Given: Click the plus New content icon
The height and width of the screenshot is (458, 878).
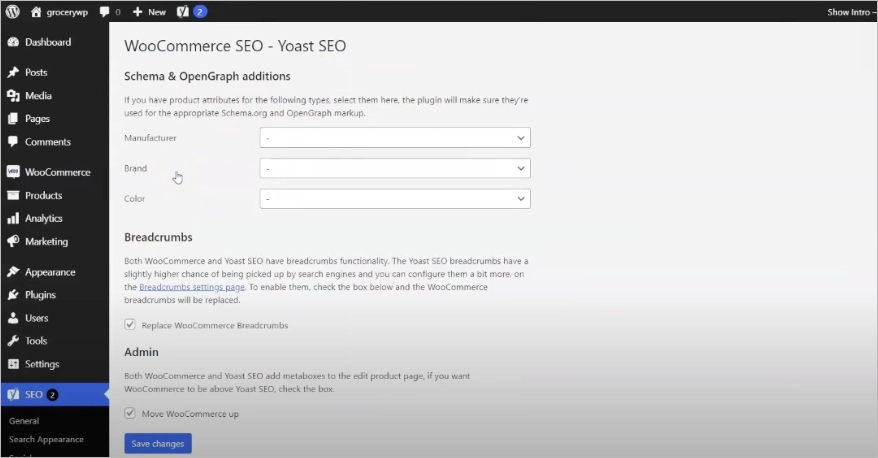Looking at the screenshot, I should 138,12.
